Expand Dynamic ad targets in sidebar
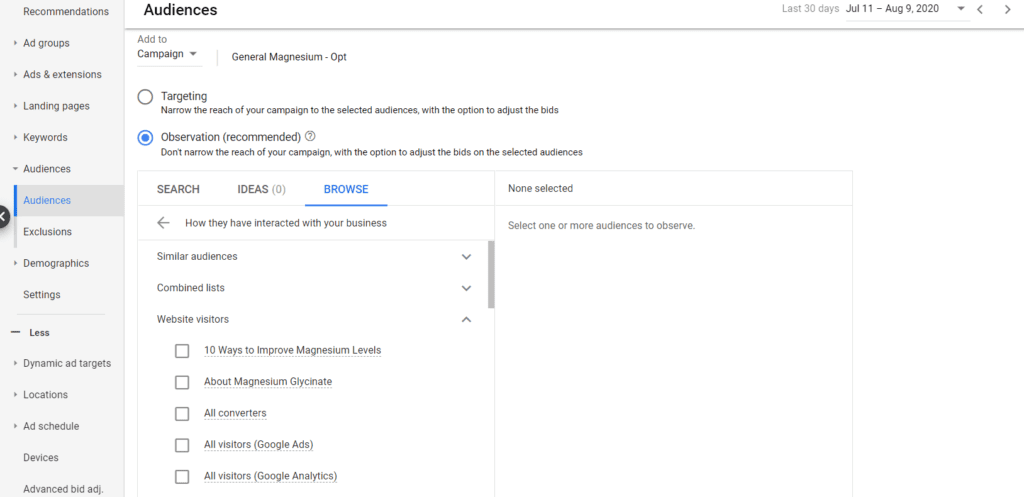This screenshot has width=1024, height=497. (15, 363)
